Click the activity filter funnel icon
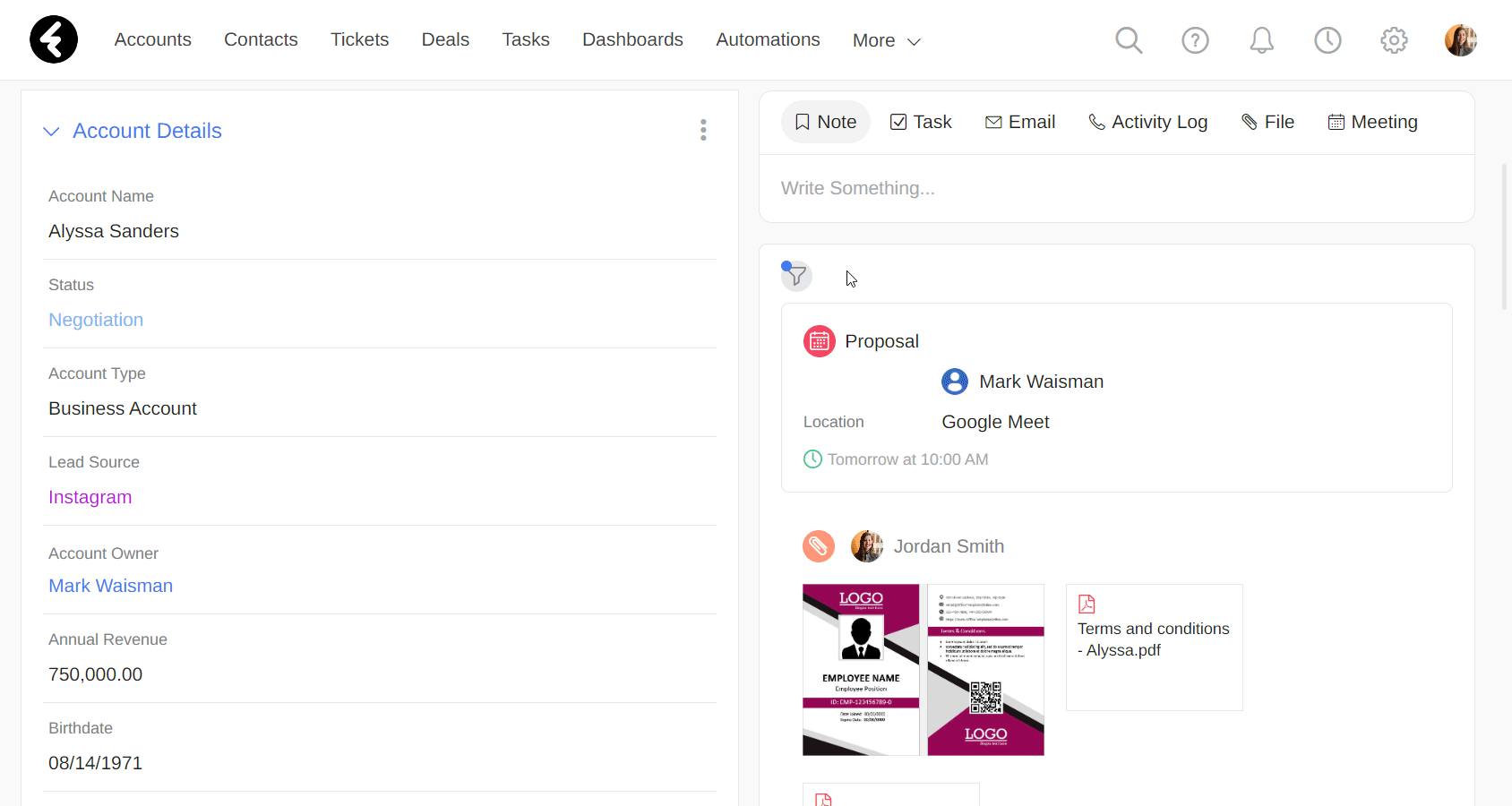 coord(796,276)
